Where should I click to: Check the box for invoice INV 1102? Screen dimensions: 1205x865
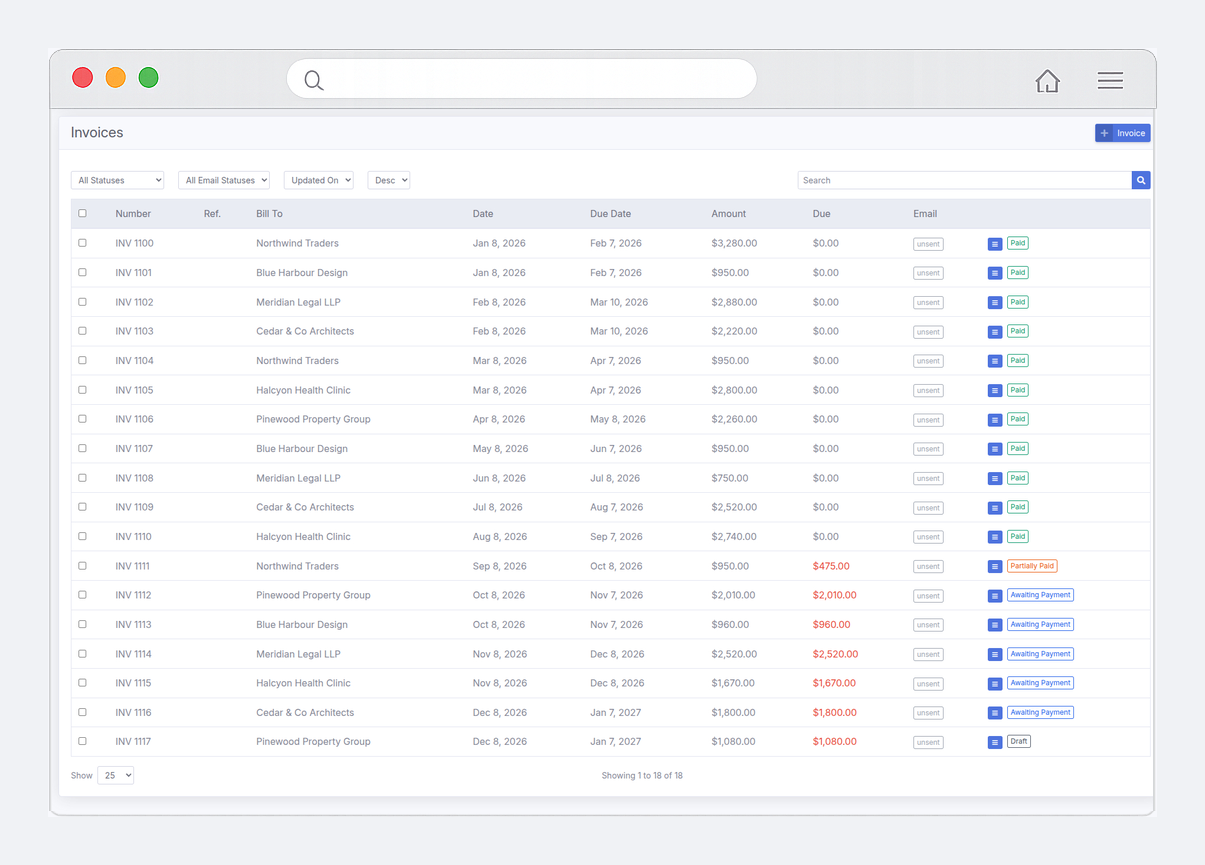pos(83,302)
